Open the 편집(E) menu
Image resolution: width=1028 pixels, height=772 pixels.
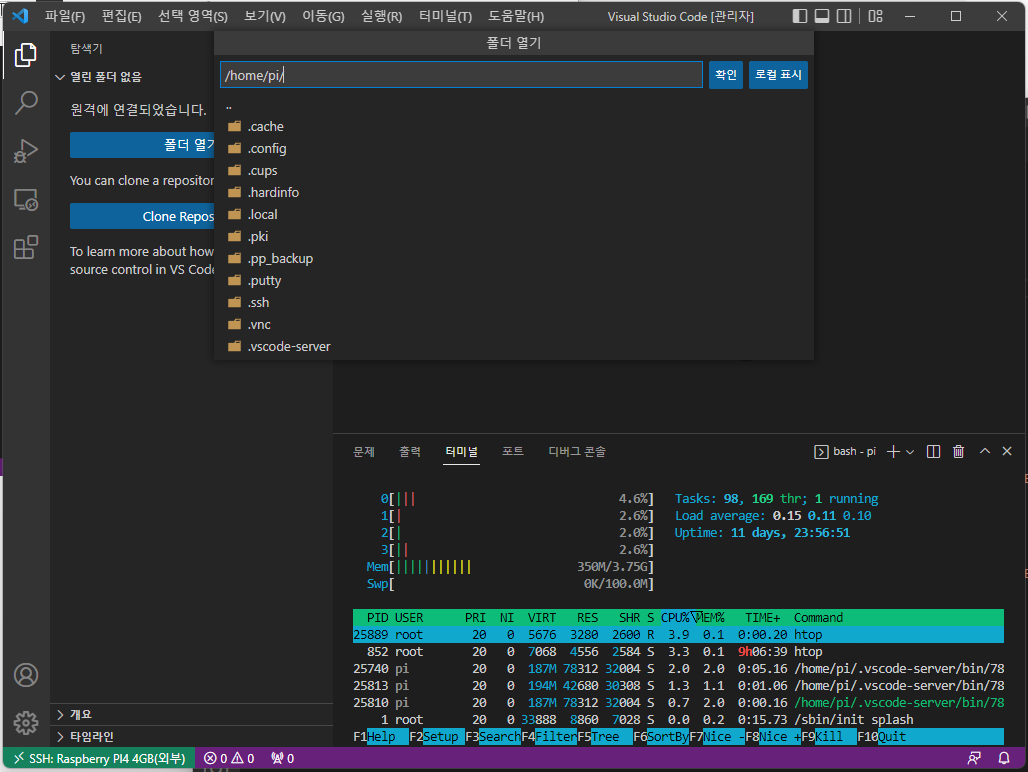(x=121, y=16)
